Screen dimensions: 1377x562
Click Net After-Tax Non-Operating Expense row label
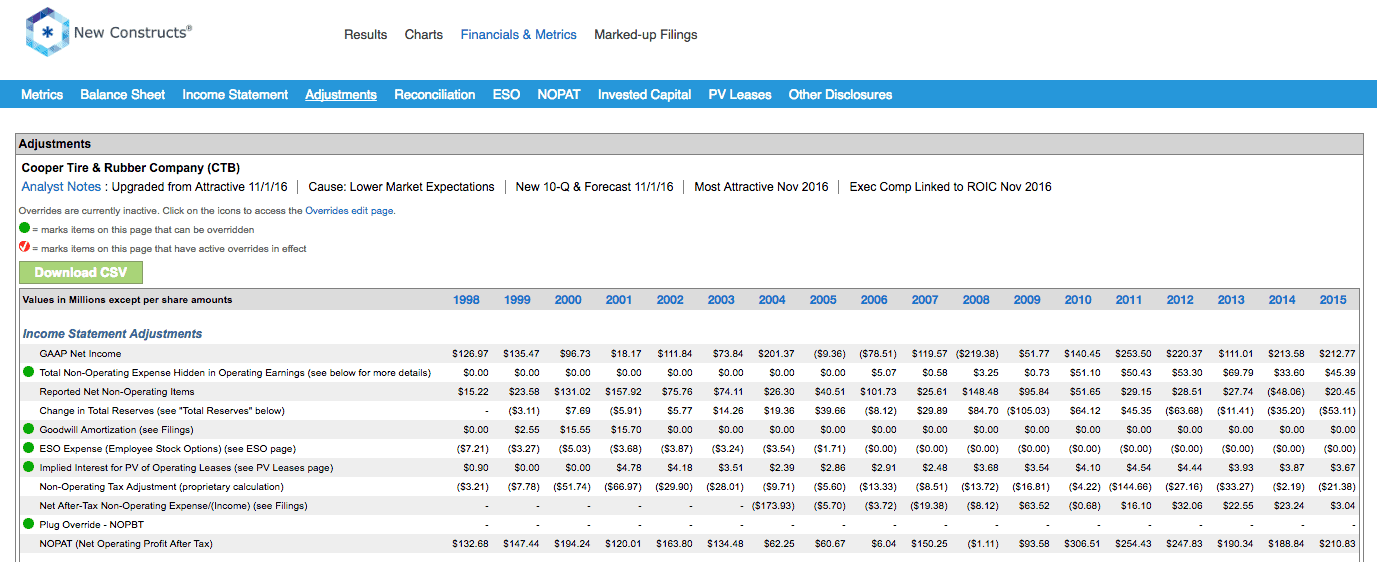point(173,506)
